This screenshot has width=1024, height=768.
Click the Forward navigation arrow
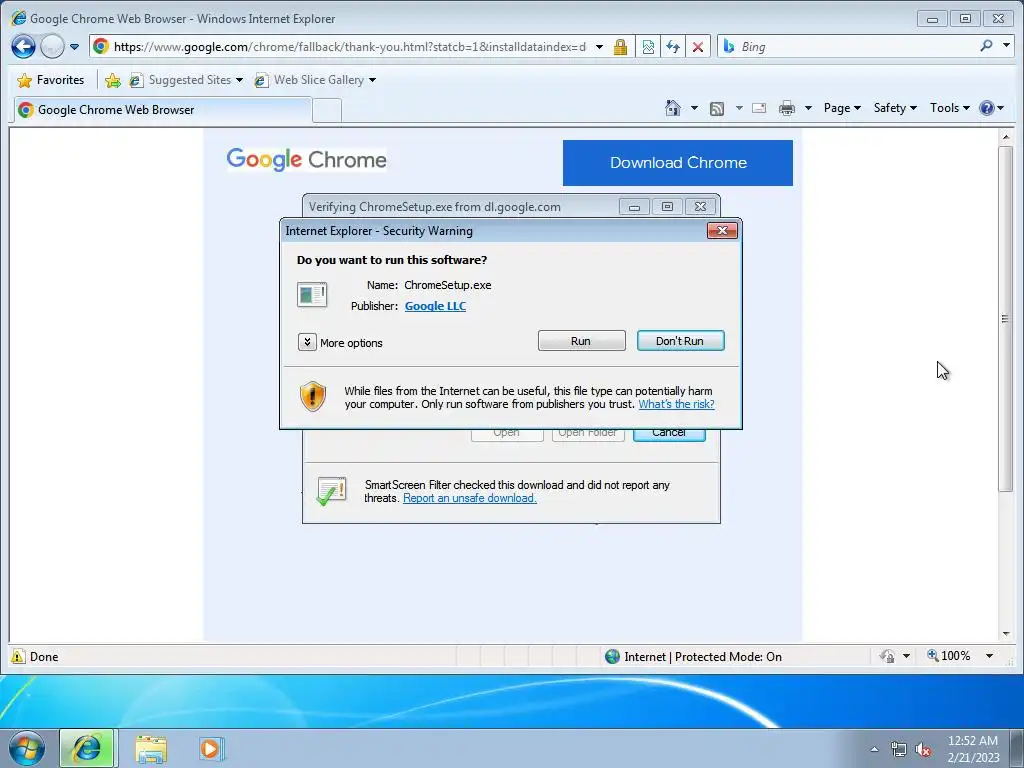52,46
